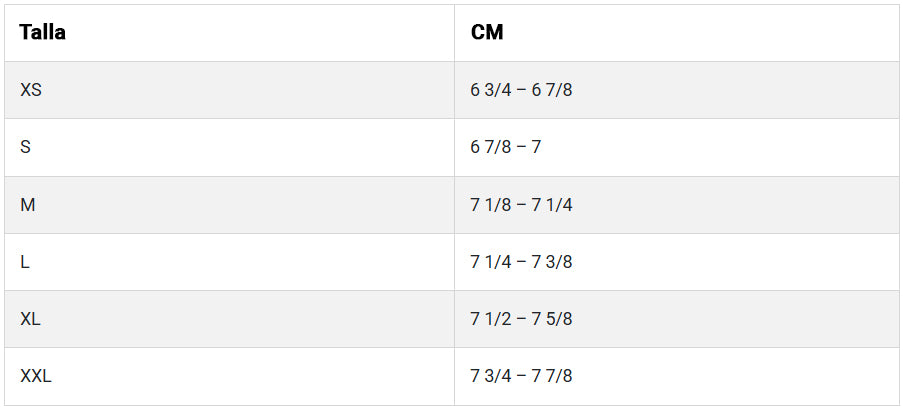Screen dimensions: 903x409
Task: Click the 7 1/4 – 7 3/8 cell
Action: tap(521, 262)
